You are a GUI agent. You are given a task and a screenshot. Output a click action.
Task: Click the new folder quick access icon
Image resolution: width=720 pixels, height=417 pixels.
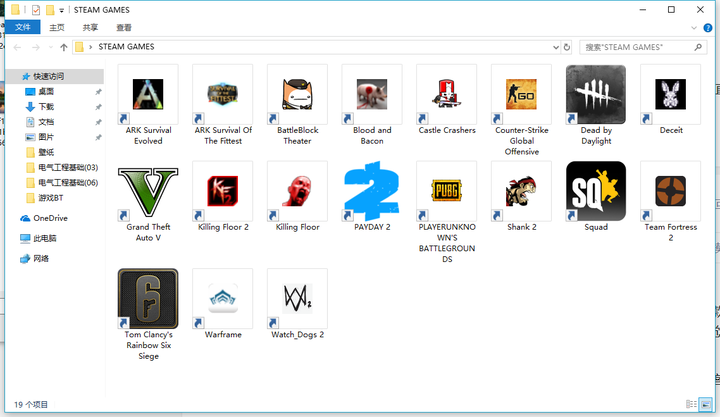click(50, 10)
